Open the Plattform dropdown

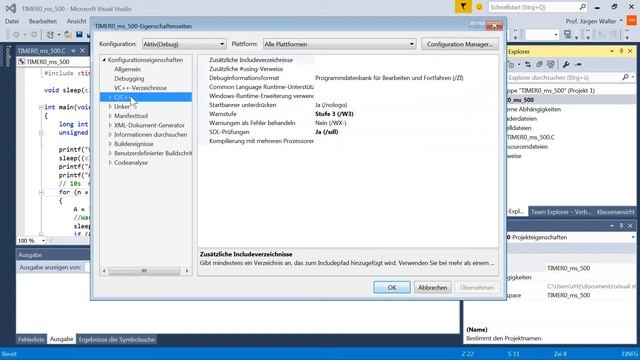click(339, 44)
